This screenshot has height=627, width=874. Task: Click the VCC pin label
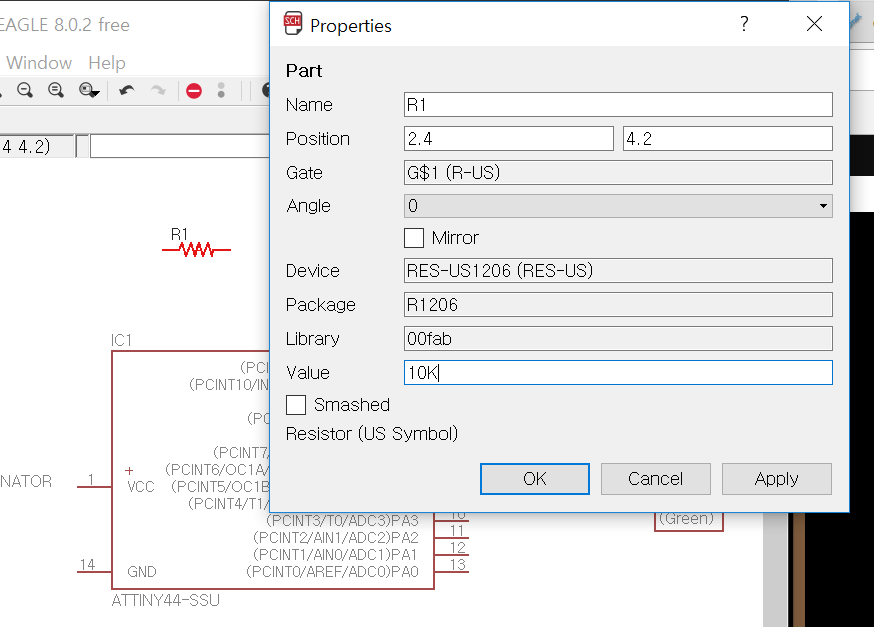pos(140,487)
